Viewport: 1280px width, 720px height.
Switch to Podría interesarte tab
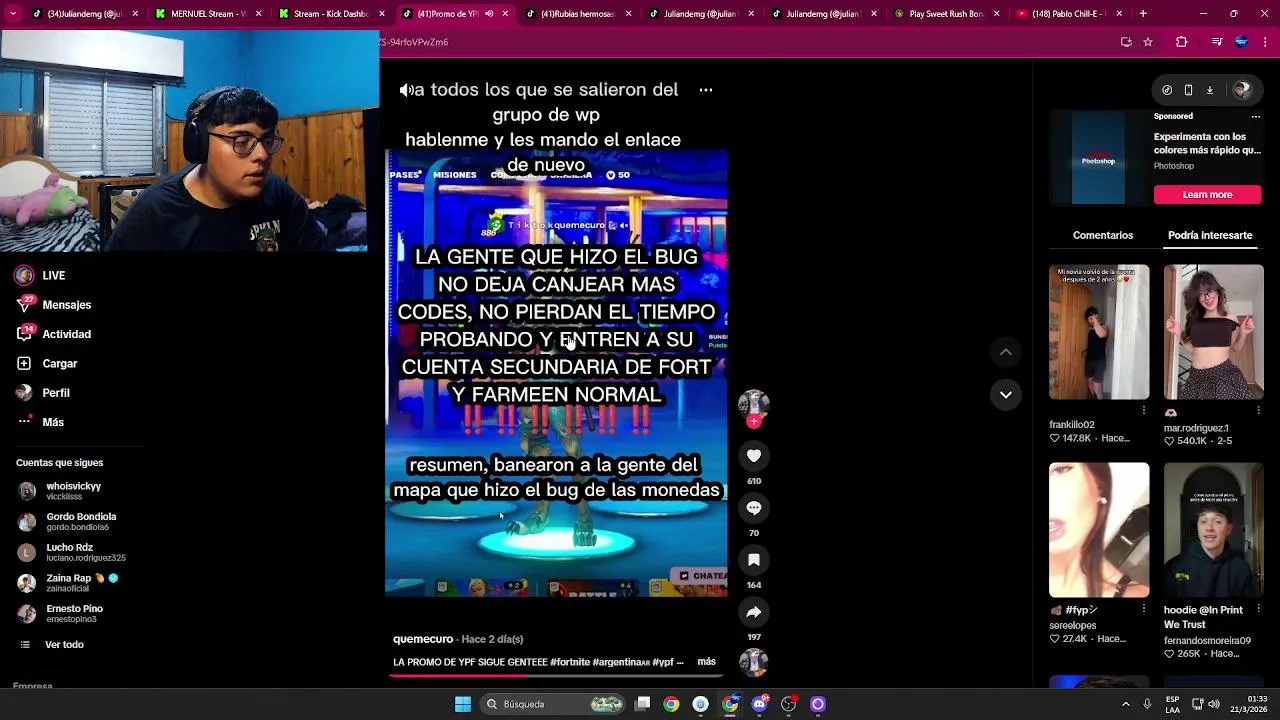tap(1210, 236)
